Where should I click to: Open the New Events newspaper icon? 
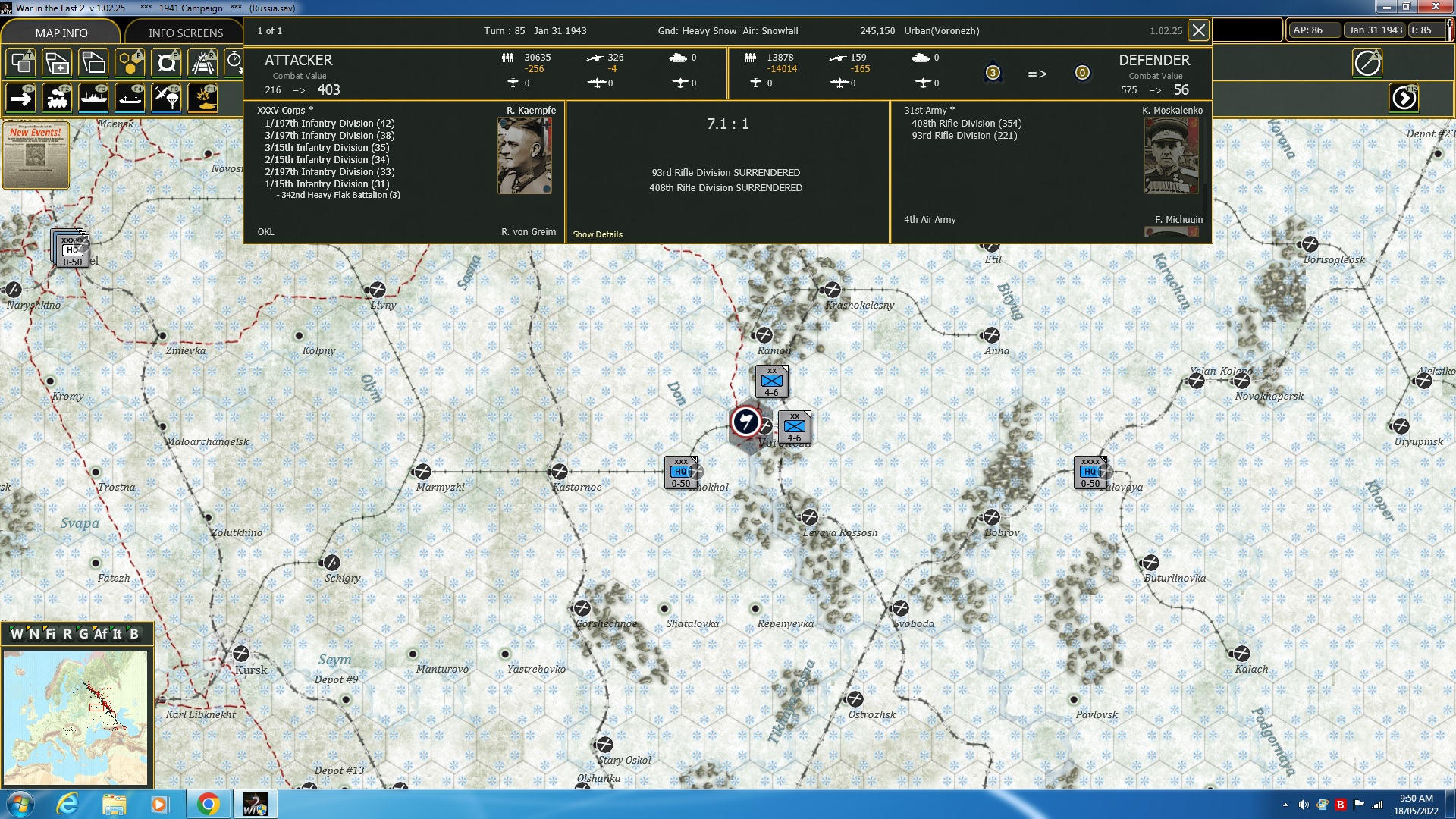click(36, 155)
